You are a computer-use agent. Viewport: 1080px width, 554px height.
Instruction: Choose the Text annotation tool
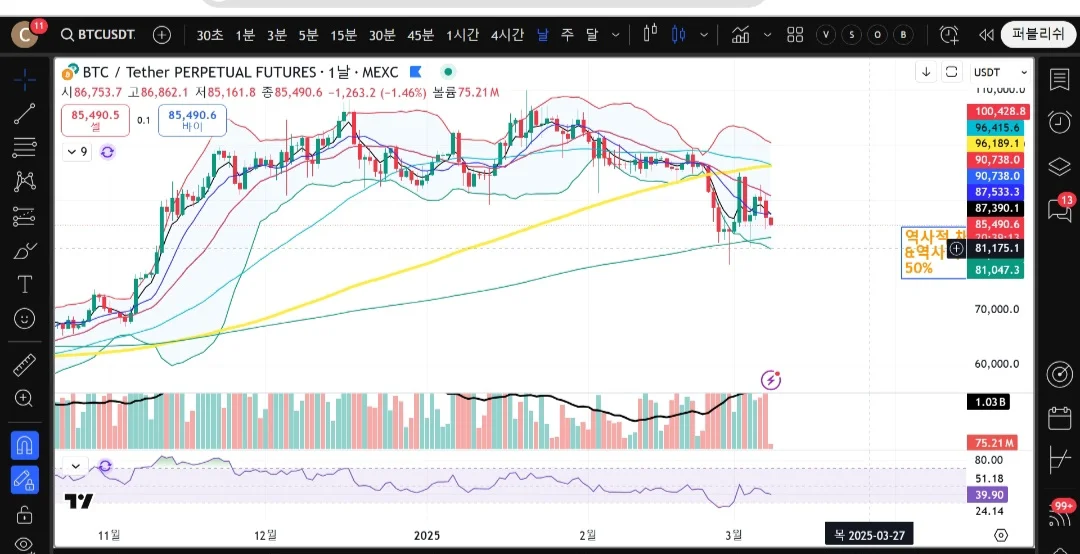click(25, 284)
